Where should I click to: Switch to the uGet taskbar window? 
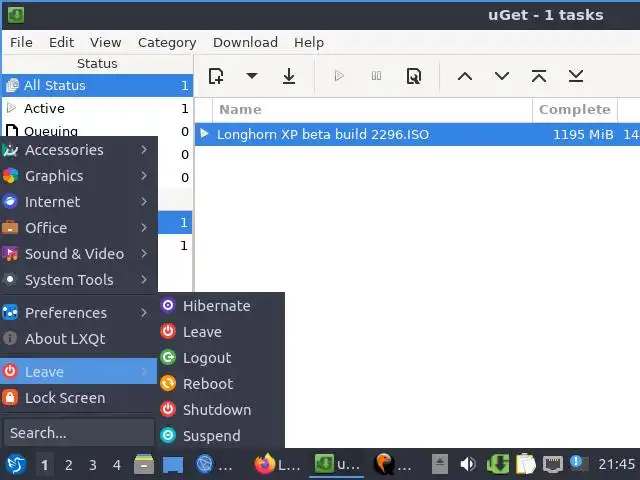click(336, 464)
